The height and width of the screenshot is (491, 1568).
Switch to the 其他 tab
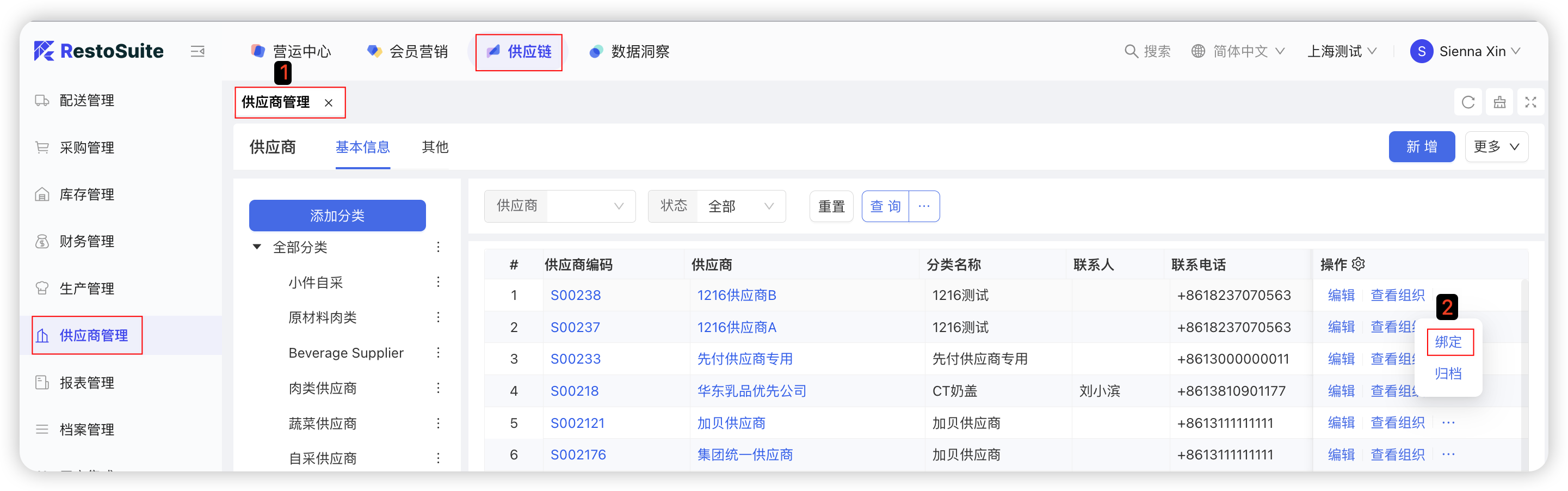[x=435, y=147]
